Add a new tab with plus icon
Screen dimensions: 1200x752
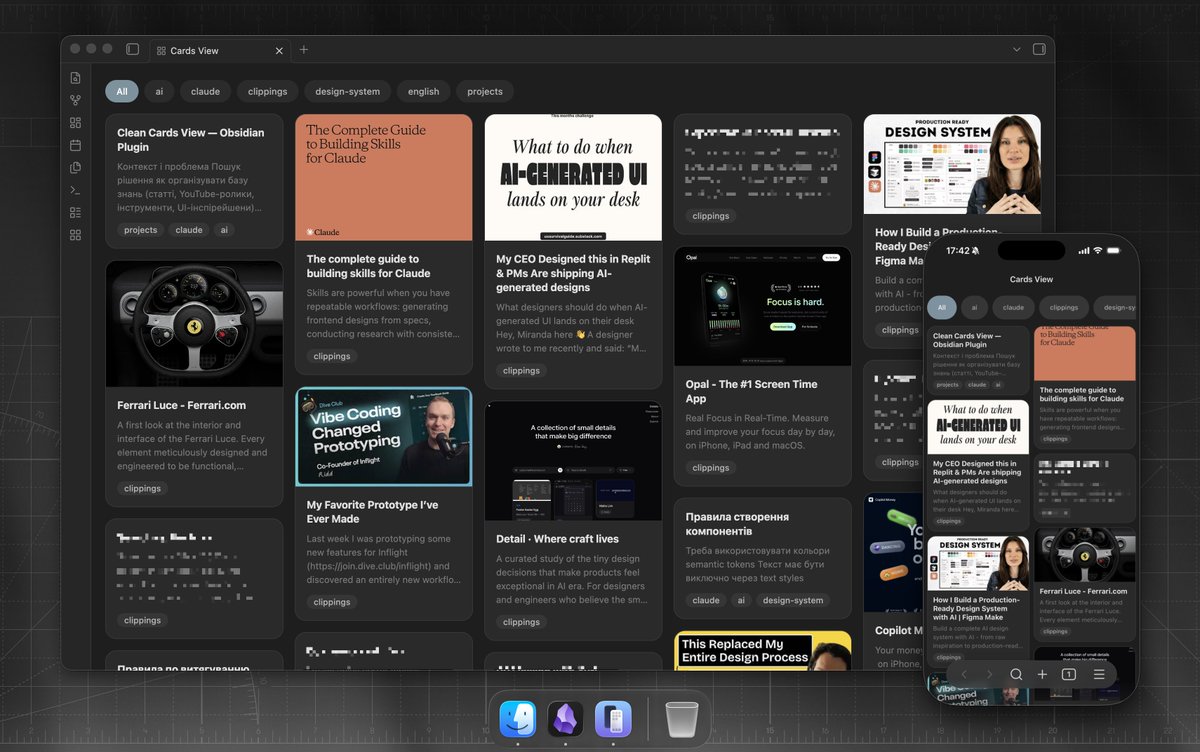304,49
